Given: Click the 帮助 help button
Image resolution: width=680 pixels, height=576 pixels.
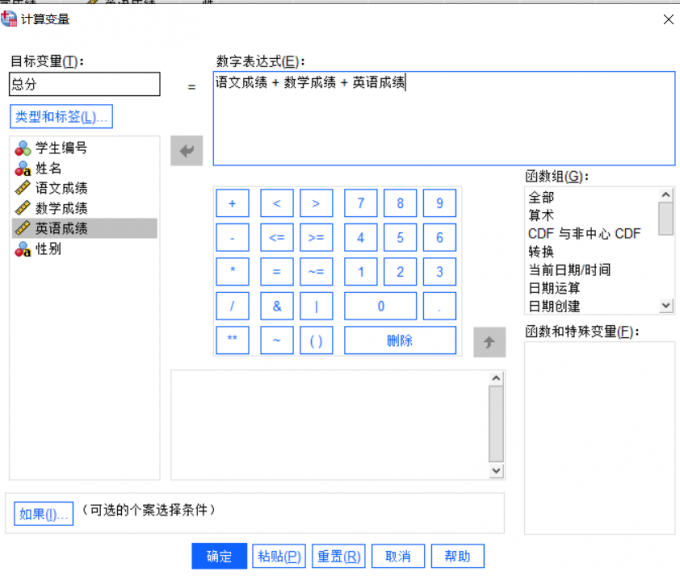Looking at the screenshot, I should click(x=458, y=556).
